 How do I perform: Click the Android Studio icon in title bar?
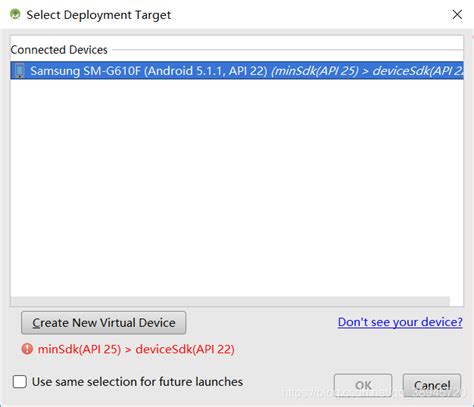[15, 14]
